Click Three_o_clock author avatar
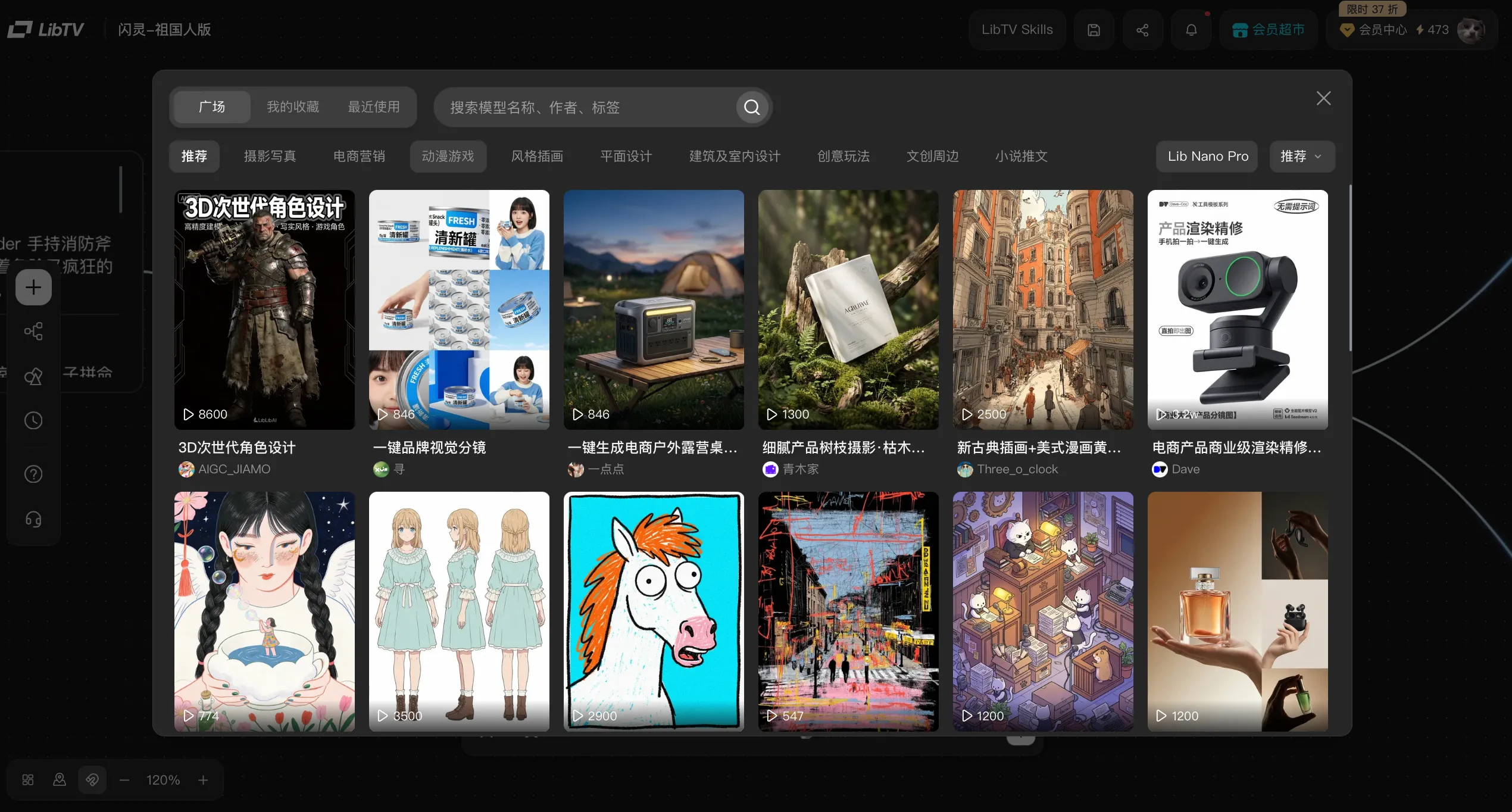1512x812 pixels. click(x=965, y=469)
